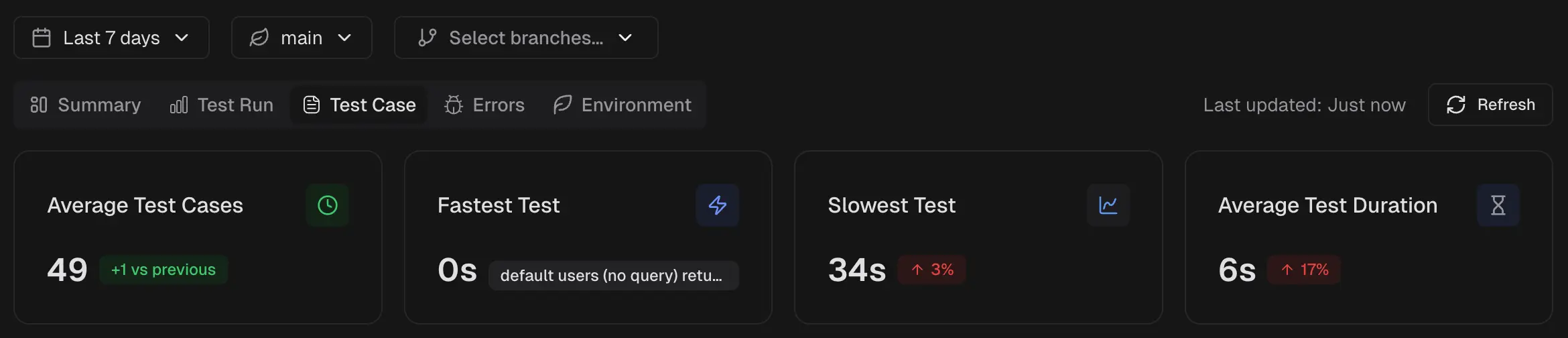Go to the Environment tab
The width and height of the screenshot is (1568, 338).
coord(623,105)
